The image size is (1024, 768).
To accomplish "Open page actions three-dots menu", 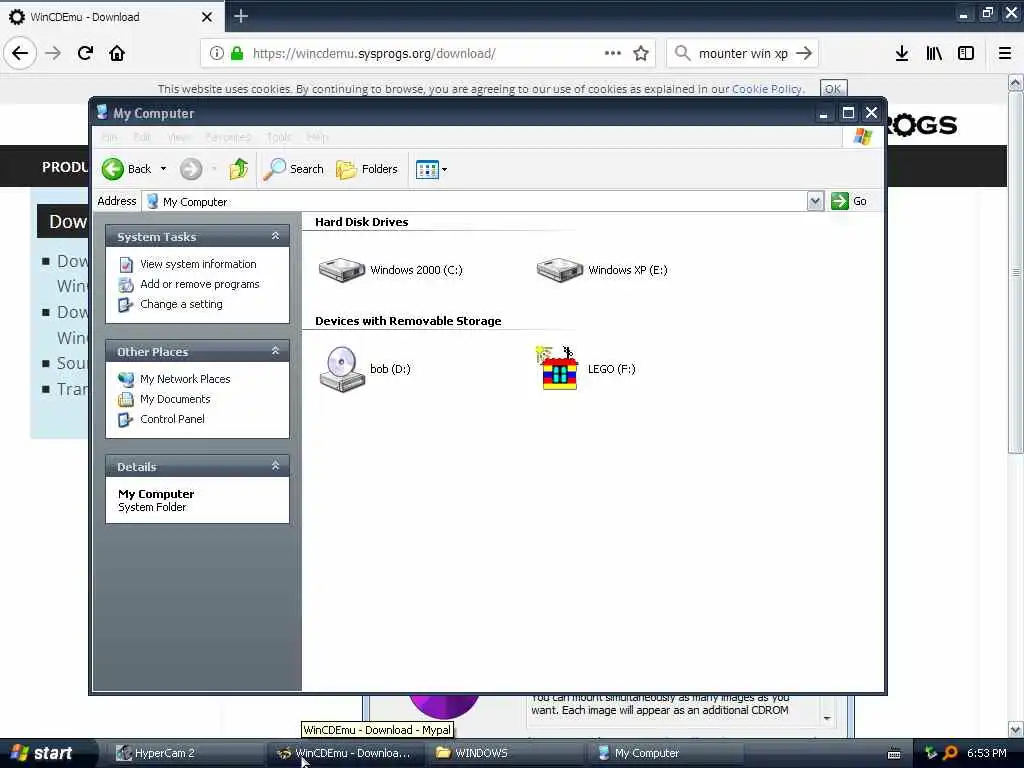I will pyautogui.click(x=613, y=53).
